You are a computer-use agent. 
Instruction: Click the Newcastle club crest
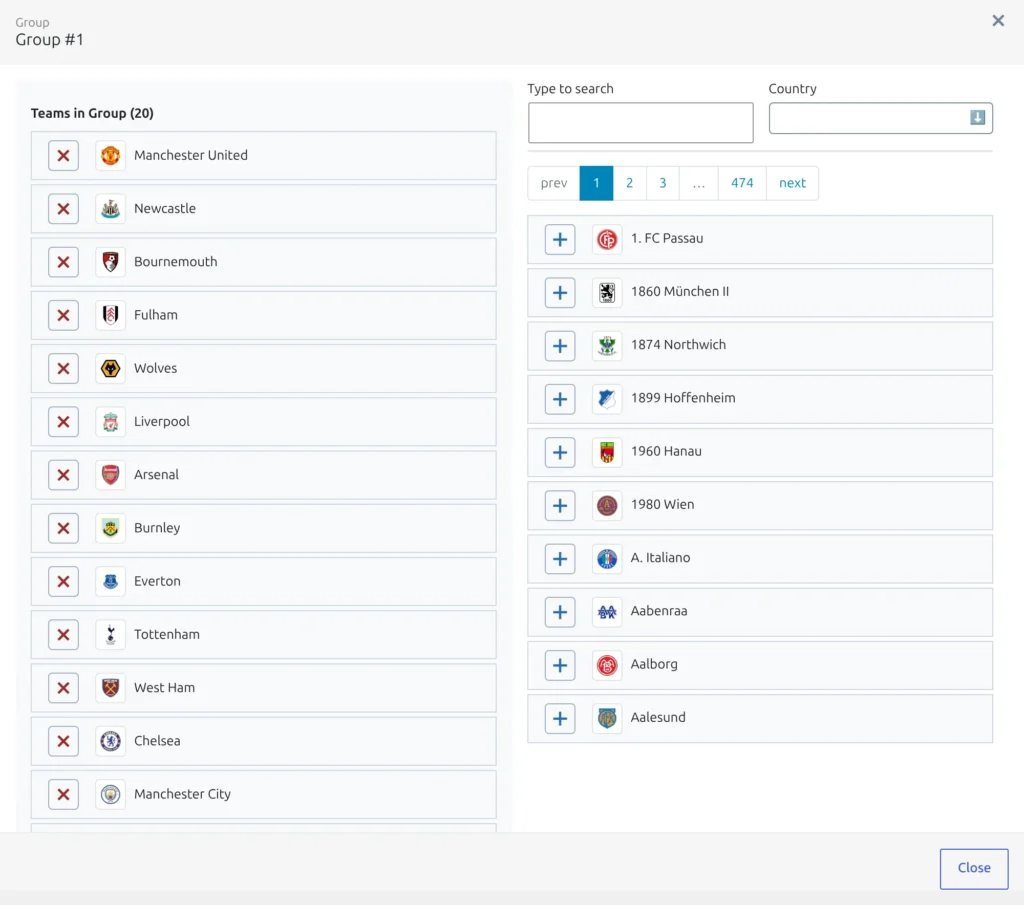(110, 209)
